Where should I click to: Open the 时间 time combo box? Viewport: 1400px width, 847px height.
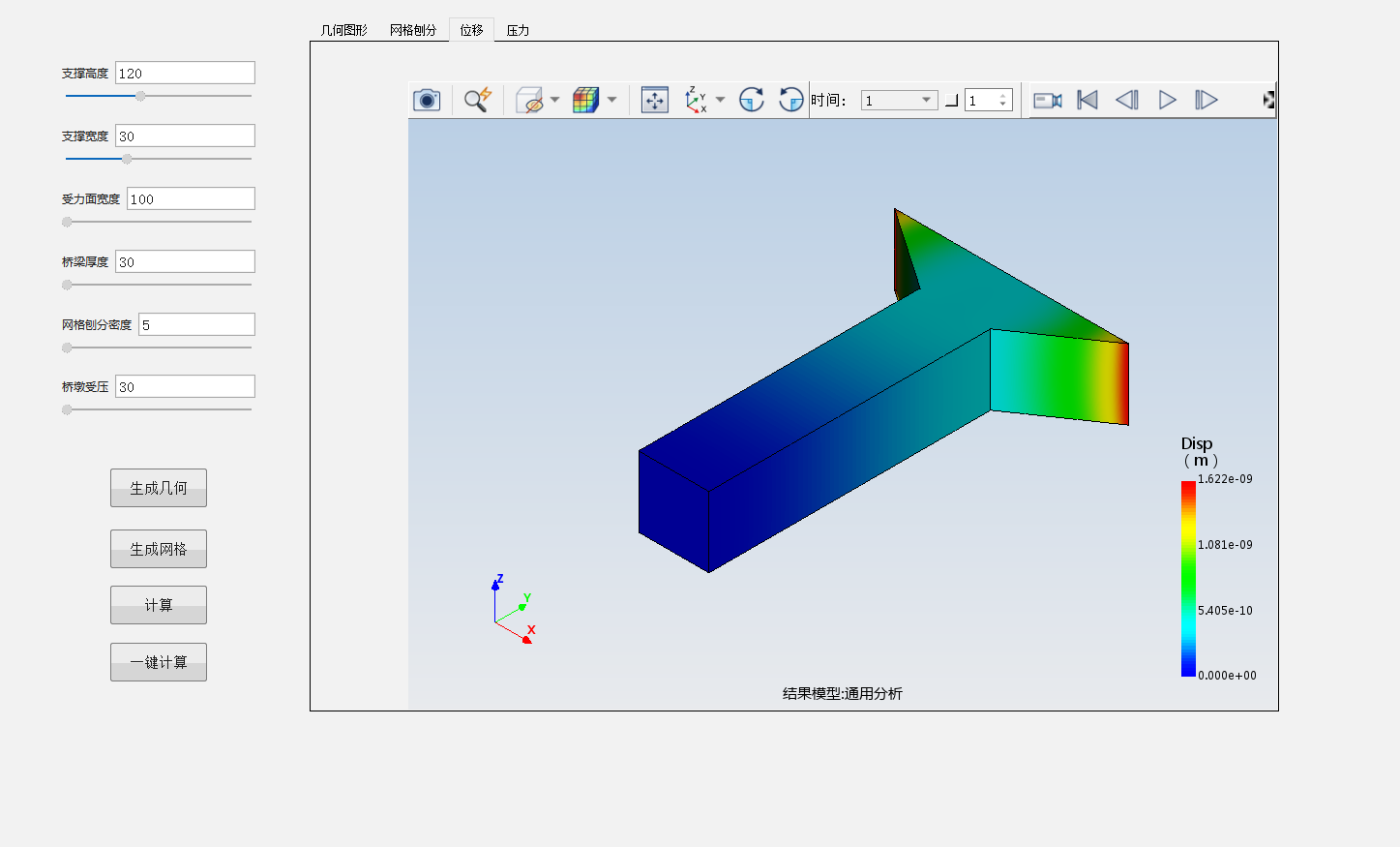(899, 100)
